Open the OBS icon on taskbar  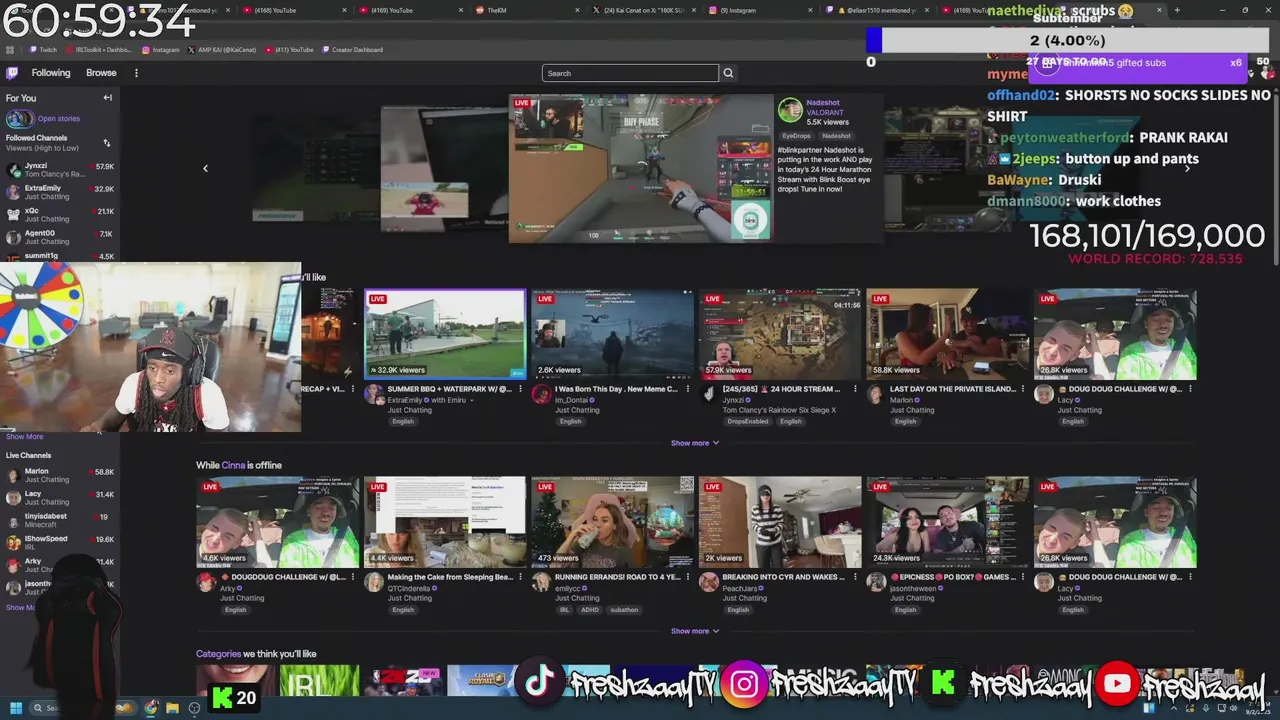pos(194,708)
